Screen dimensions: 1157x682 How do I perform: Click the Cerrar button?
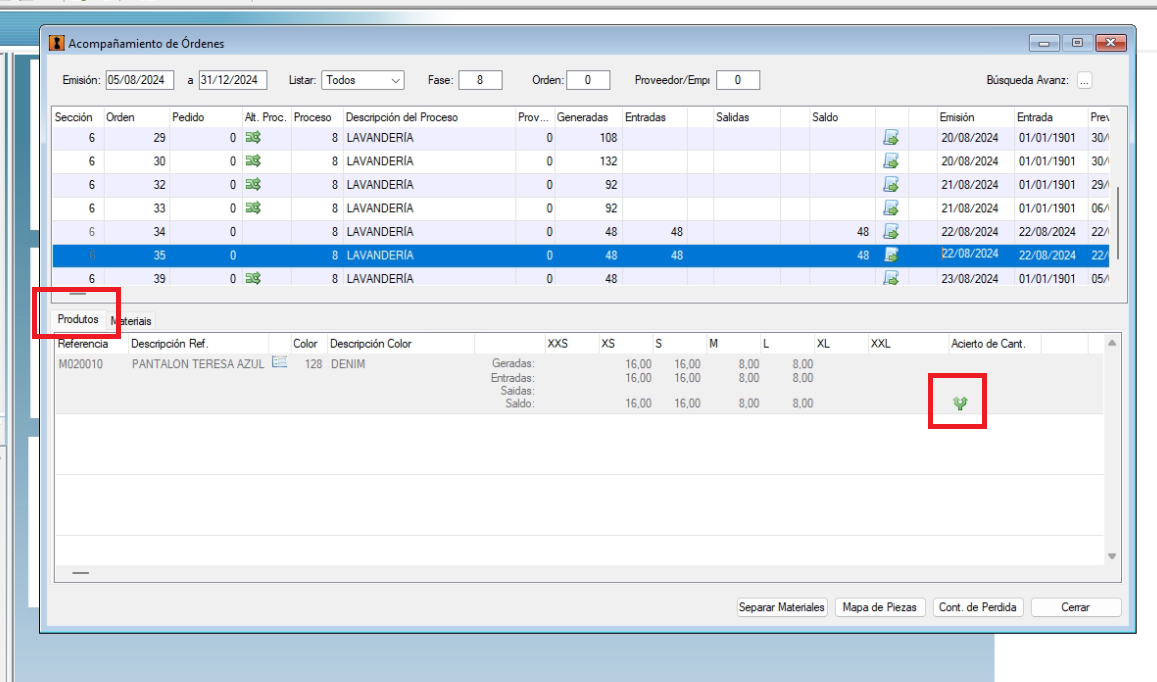(1076, 607)
